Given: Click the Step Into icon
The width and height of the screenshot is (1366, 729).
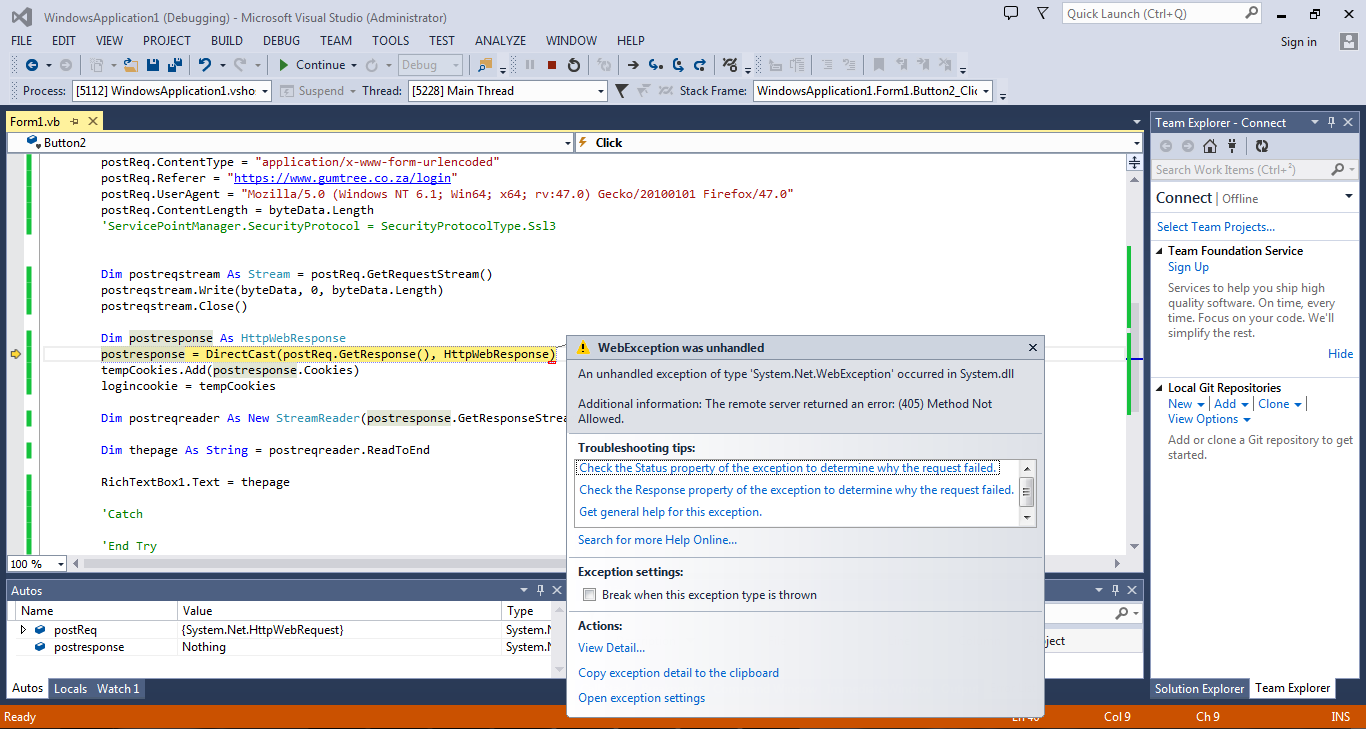Looking at the screenshot, I should (656, 65).
